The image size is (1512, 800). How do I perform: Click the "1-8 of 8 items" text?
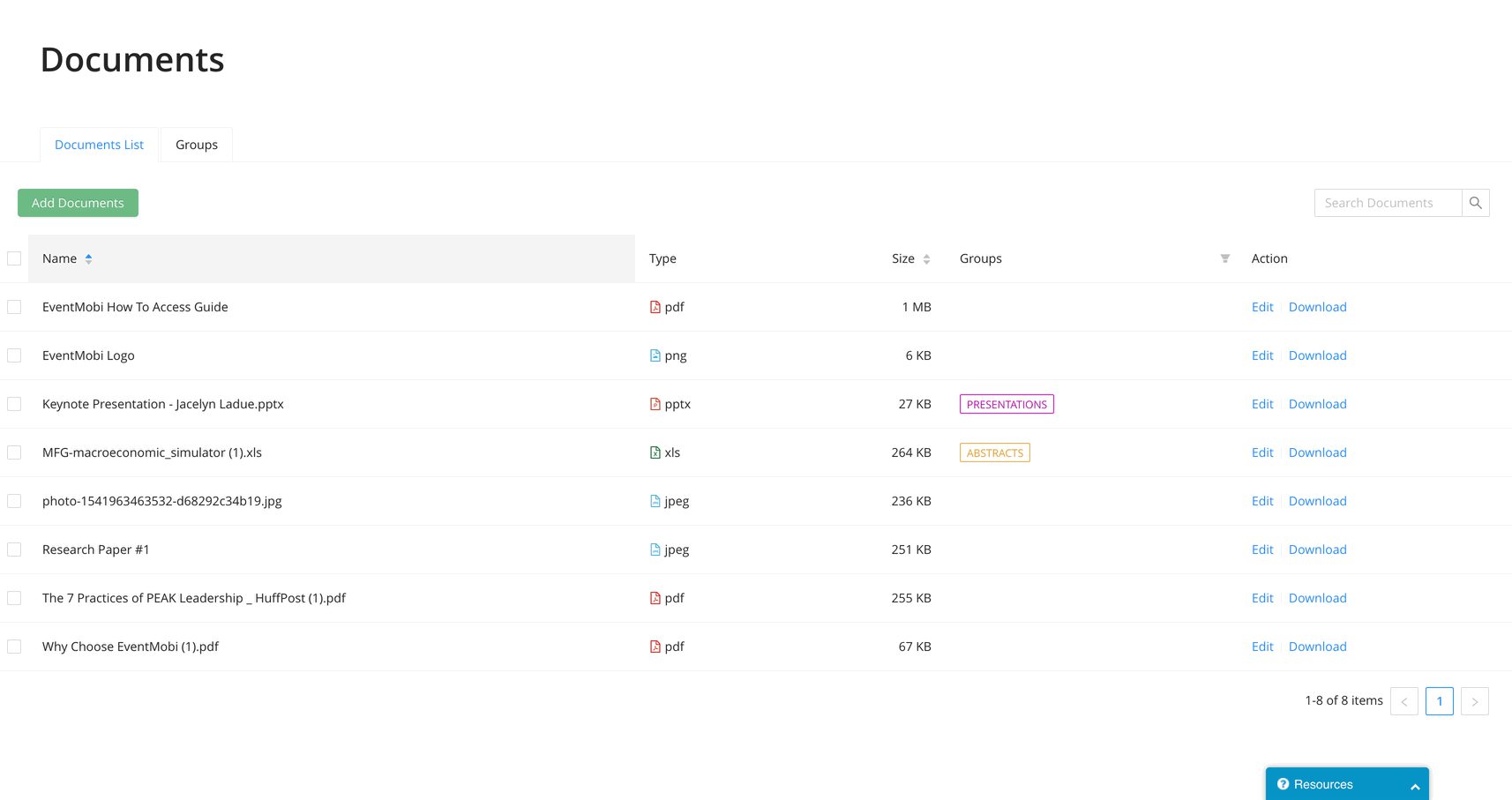(x=1344, y=700)
